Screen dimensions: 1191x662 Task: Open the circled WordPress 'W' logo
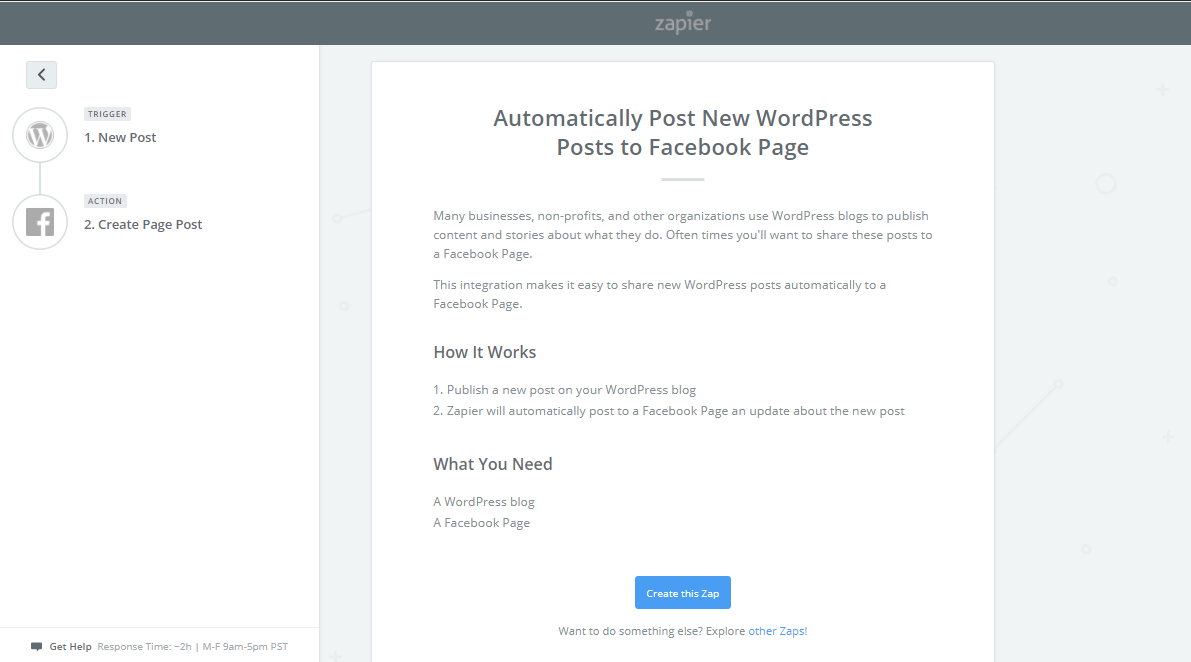pyautogui.click(x=40, y=134)
